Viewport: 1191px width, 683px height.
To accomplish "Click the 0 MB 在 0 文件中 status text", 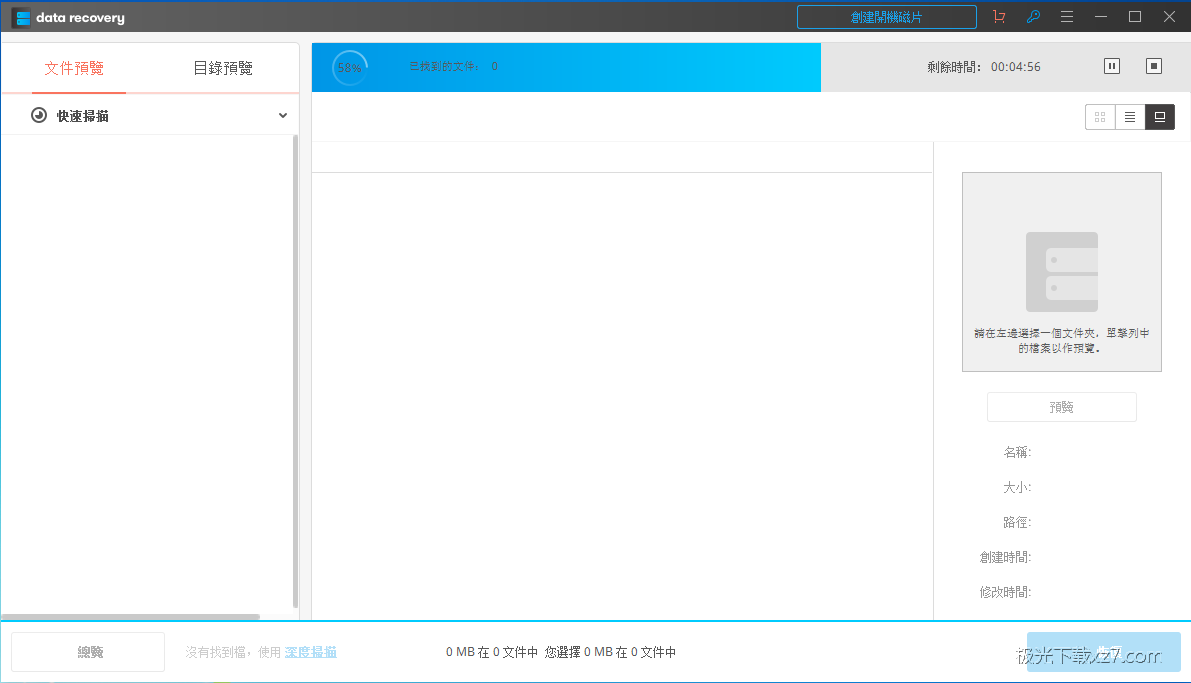I will pyautogui.click(x=491, y=652).
